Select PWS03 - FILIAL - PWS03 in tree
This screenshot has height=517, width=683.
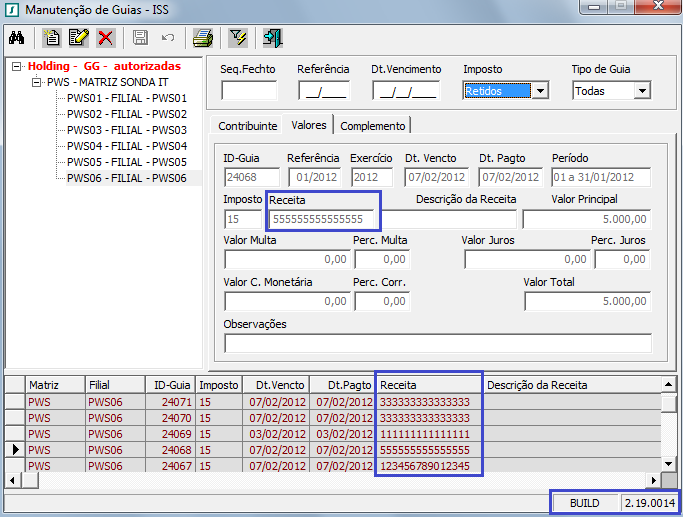click(x=126, y=130)
